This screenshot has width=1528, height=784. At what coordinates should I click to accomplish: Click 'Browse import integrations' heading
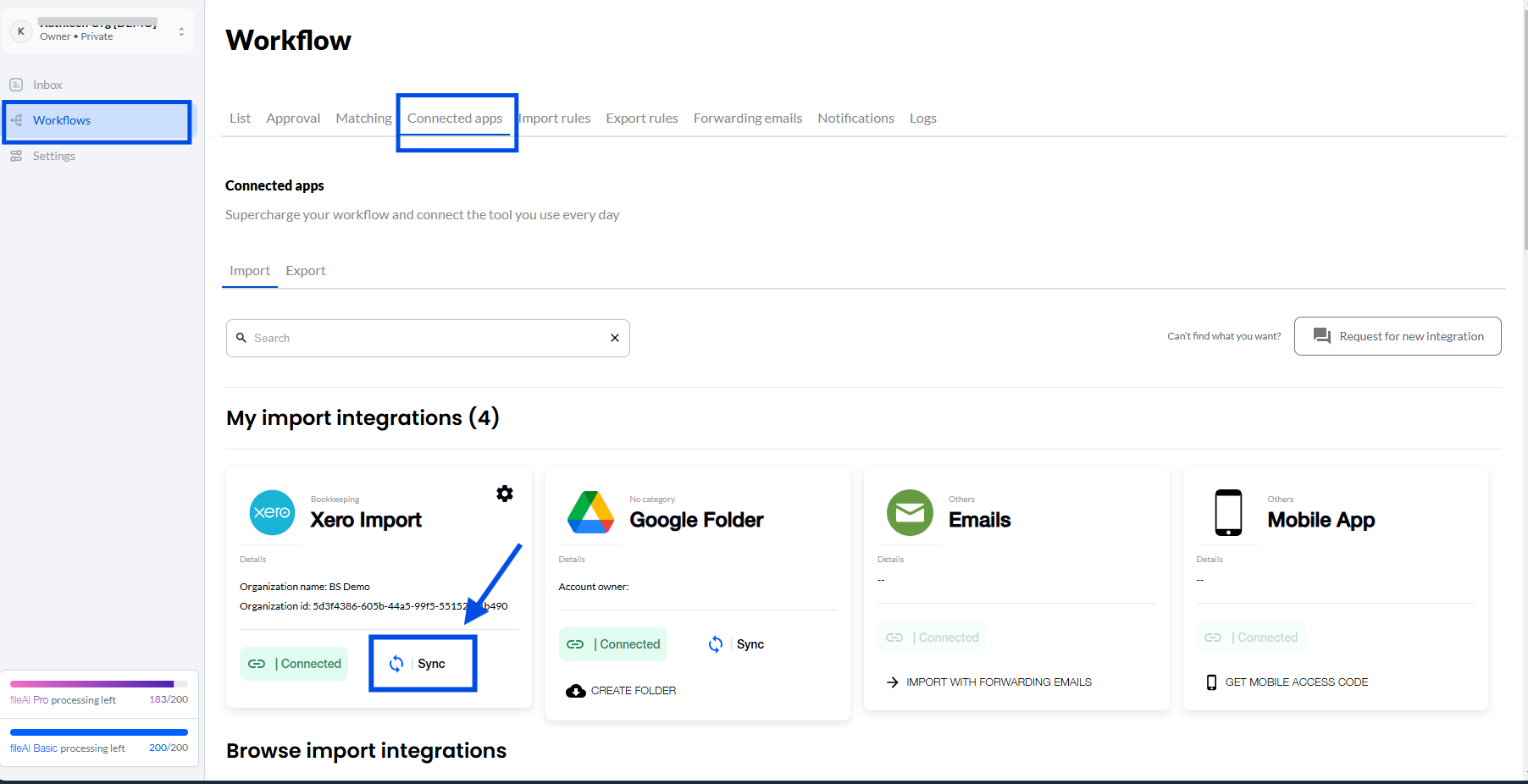pyautogui.click(x=366, y=751)
